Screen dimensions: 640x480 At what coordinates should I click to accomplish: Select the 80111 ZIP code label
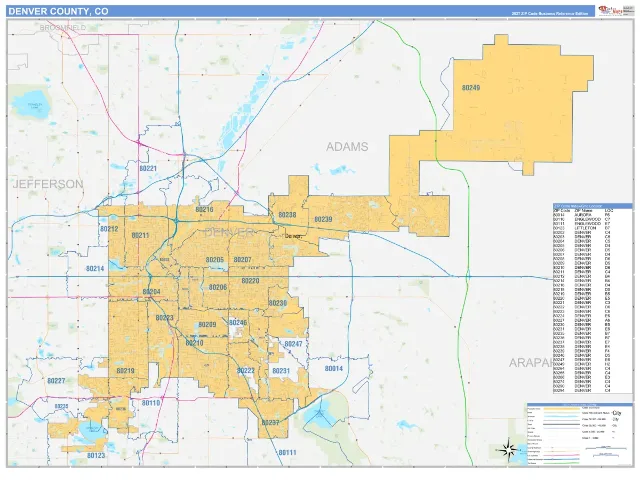[287, 453]
